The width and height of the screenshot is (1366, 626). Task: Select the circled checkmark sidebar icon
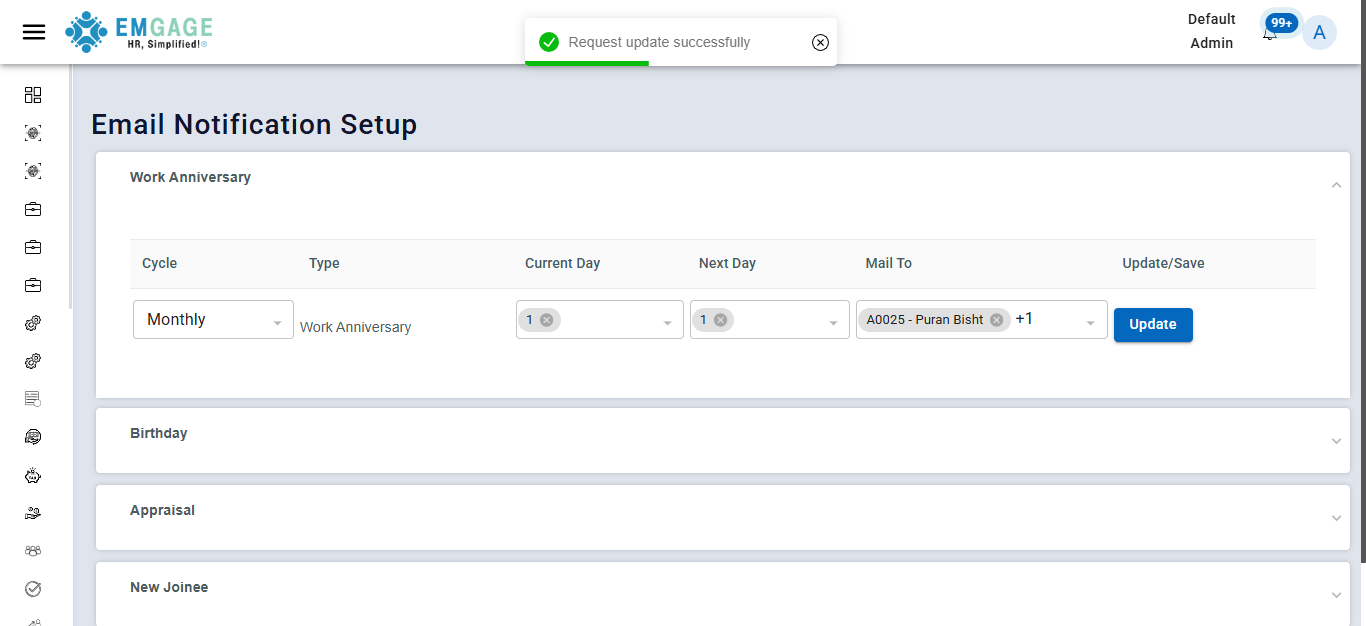point(33,589)
